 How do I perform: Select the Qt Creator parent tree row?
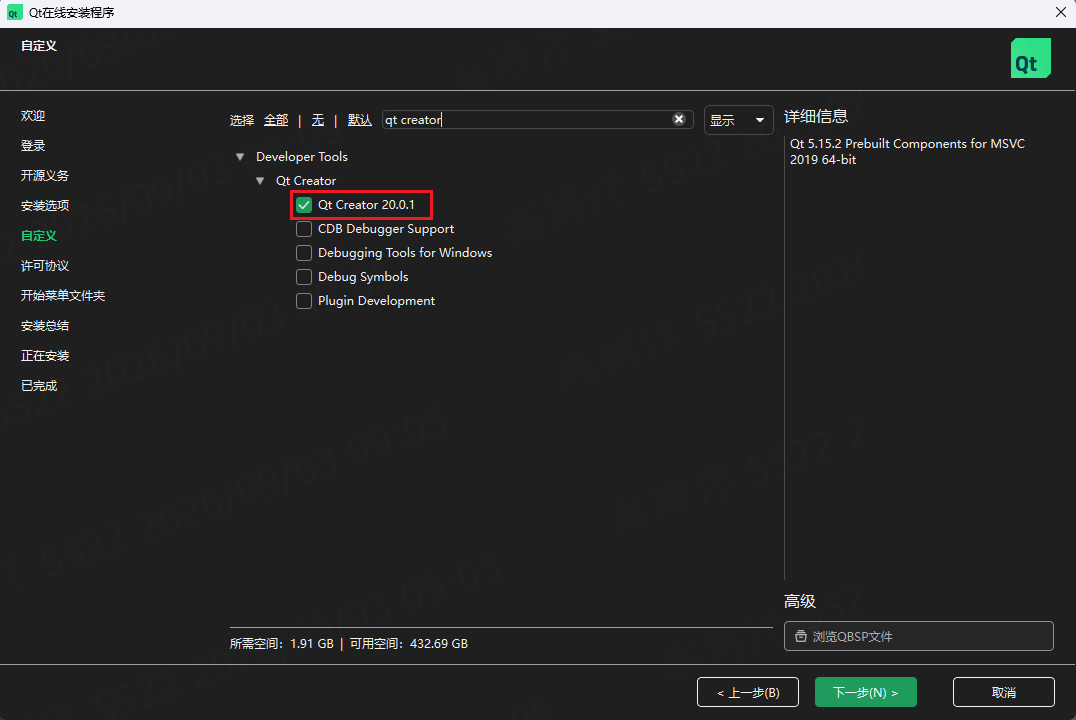pos(306,181)
